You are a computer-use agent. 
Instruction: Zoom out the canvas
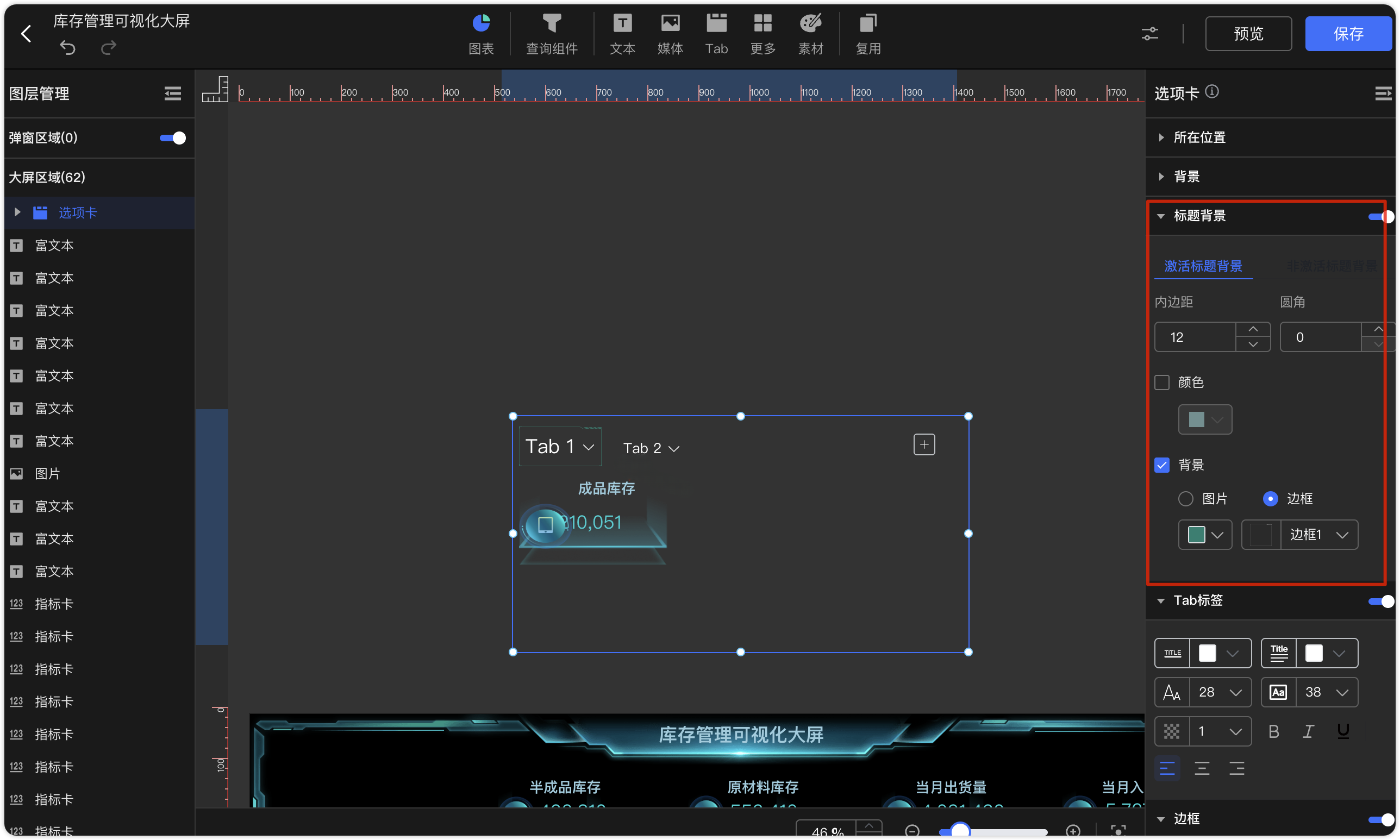[911, 831]
